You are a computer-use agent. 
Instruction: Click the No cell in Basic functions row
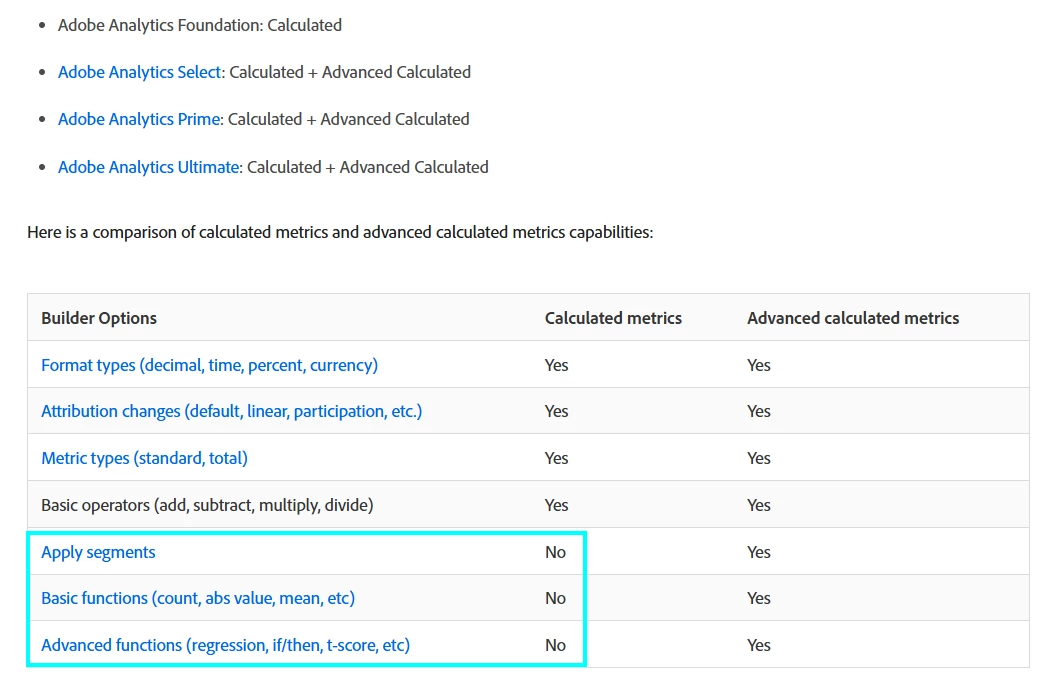pyautogui.click(x=555, y=598)
